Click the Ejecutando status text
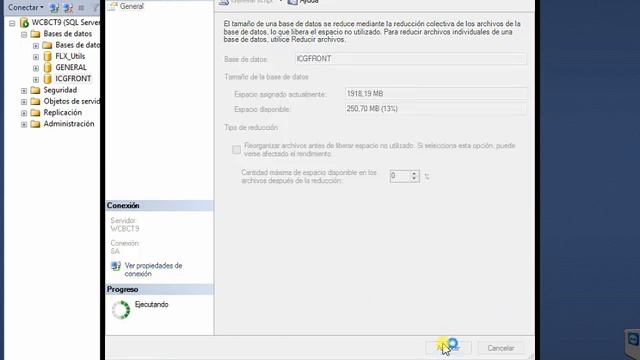The image size is (640, 360). coord(151,304)
